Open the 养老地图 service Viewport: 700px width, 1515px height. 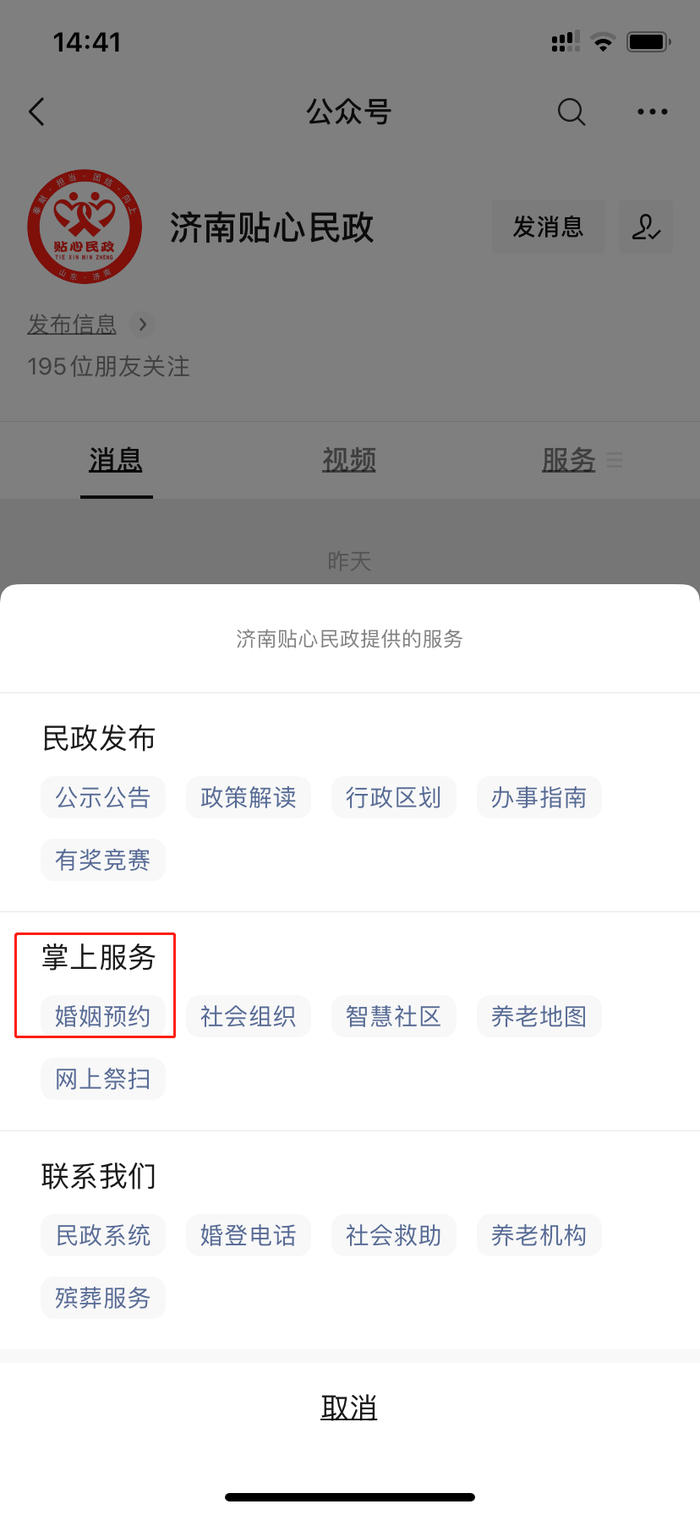(x=539, y=1016)
